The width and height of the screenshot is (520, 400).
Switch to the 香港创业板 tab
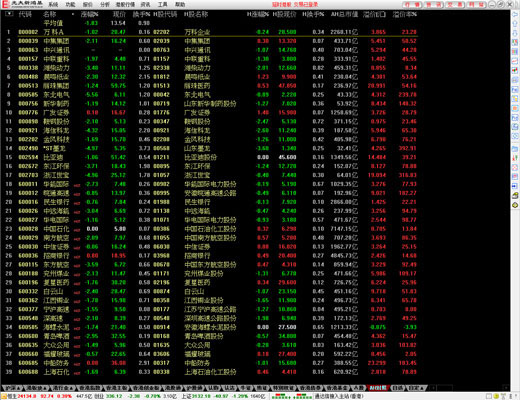click(146, 388)
